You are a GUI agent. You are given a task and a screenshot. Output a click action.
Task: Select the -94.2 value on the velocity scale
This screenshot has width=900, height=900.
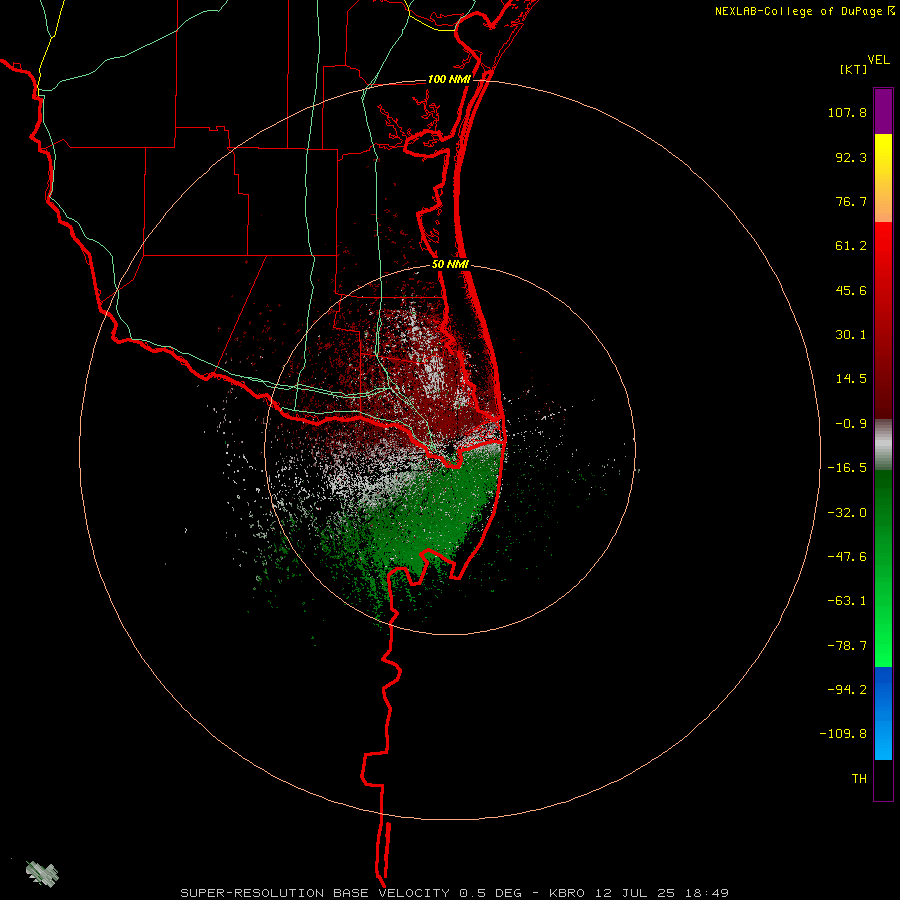(x=847, y=689)
